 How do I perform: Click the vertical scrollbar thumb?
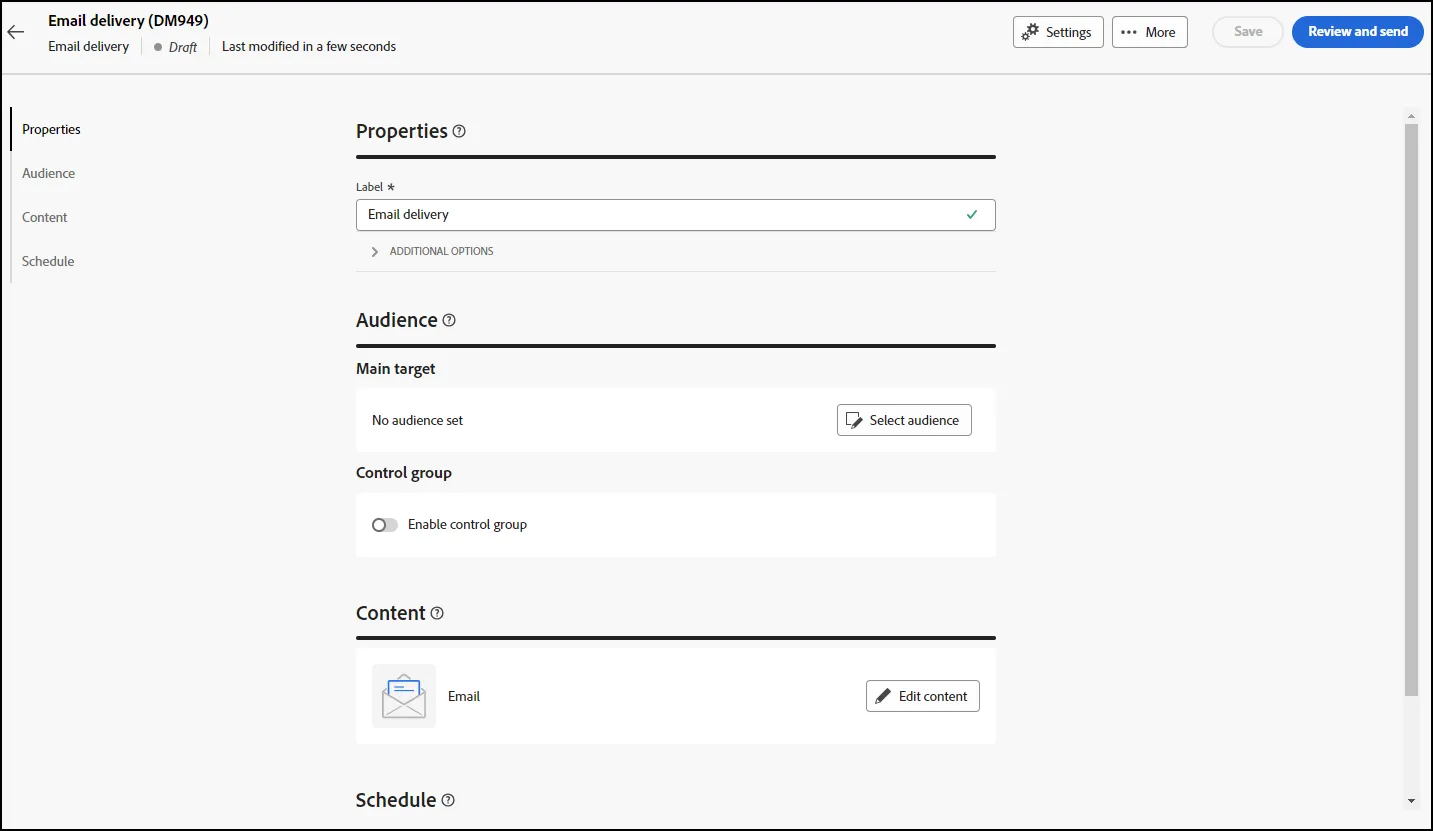(x=1411, y=410)
